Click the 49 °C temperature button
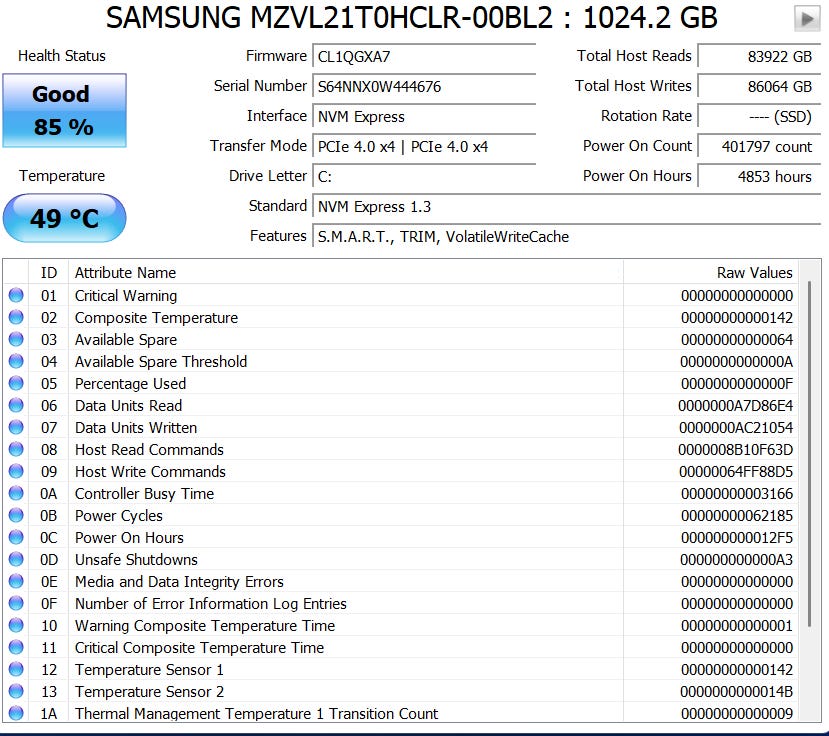 (65, 218)
